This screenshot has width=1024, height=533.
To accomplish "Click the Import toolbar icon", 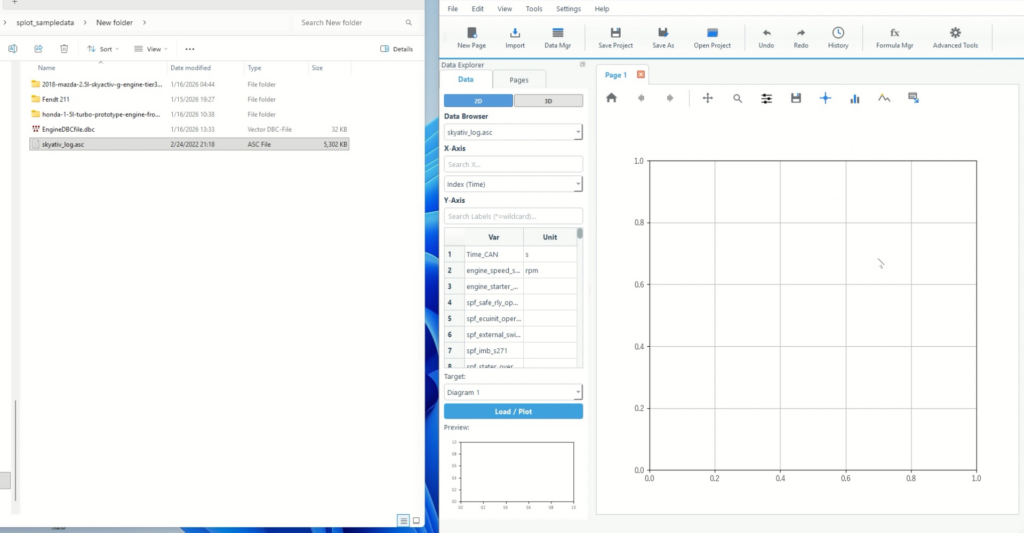I will [x=514, y=37].
